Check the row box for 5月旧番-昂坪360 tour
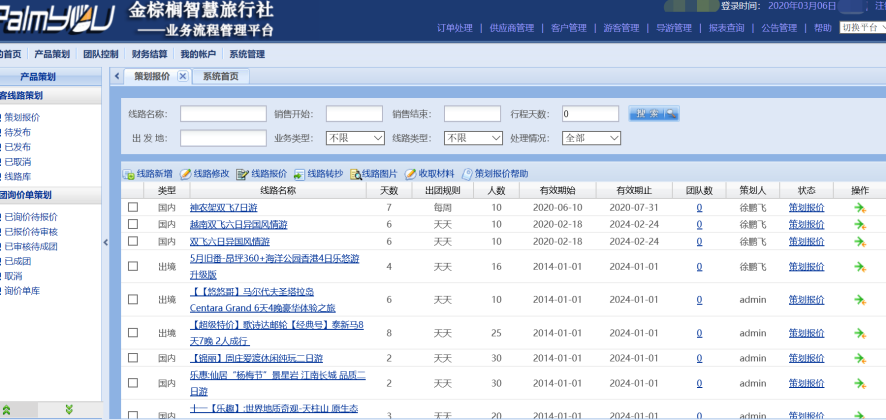The image size is (886, 420). tap(133, 266)
